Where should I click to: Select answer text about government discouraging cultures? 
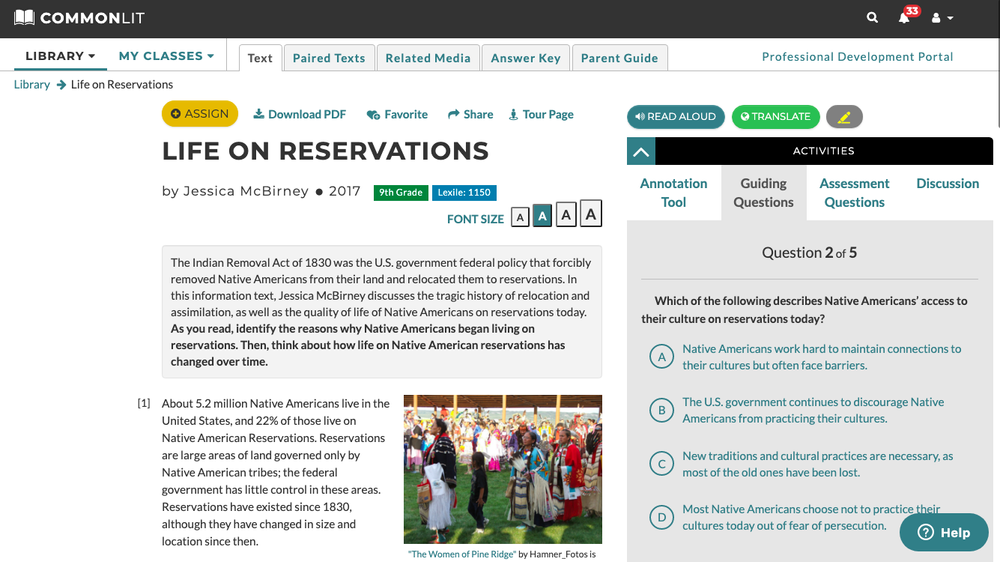[813, 410]
